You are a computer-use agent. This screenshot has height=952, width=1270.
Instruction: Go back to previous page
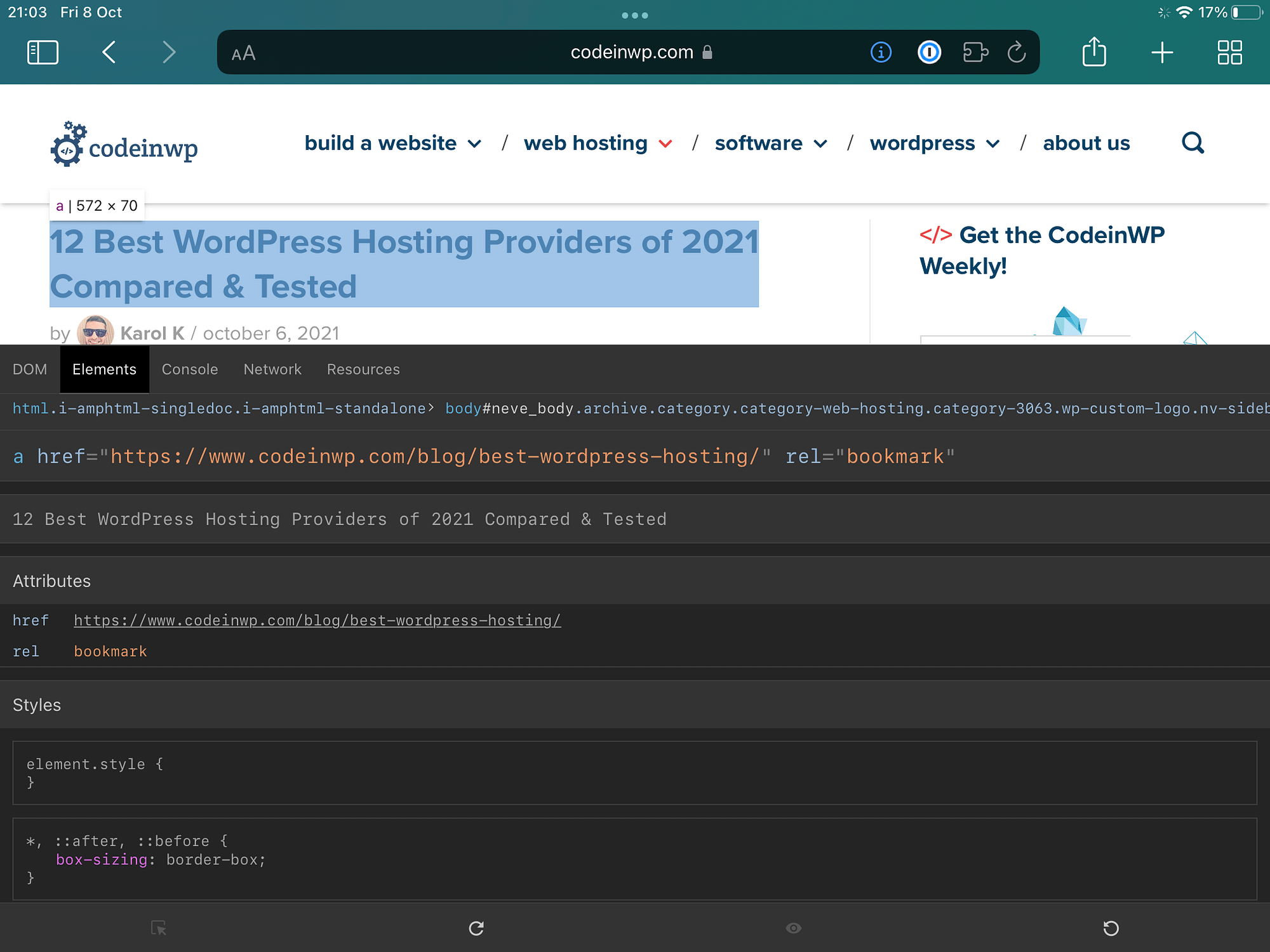click(x=109, y=52)
